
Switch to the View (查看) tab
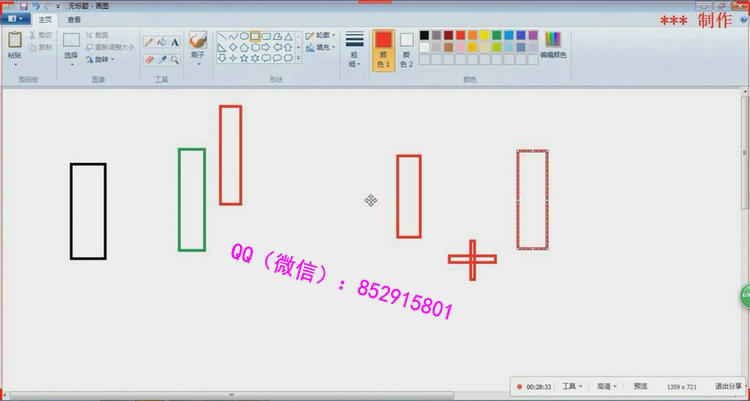(x=75, y=19)
